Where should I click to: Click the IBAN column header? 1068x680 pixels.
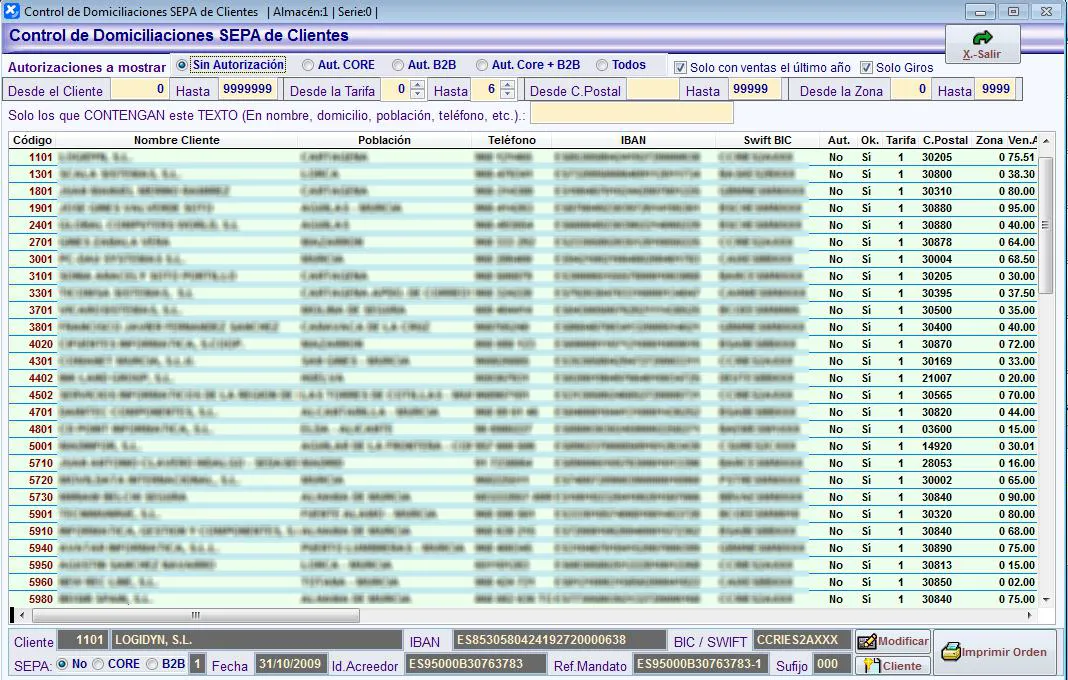pyautogui.click(x=633, y=141)
